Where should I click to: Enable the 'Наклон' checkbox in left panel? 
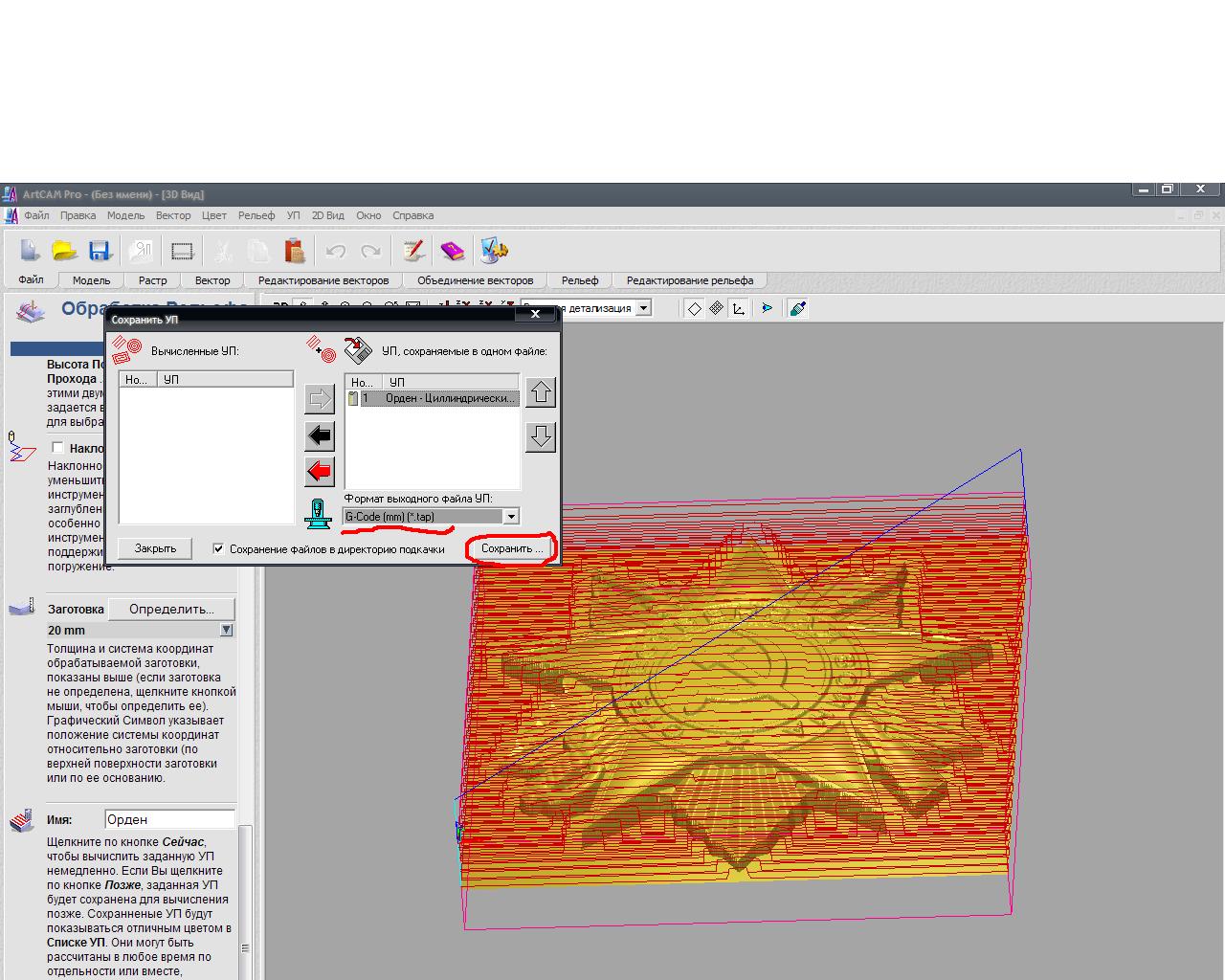[58, 447]
